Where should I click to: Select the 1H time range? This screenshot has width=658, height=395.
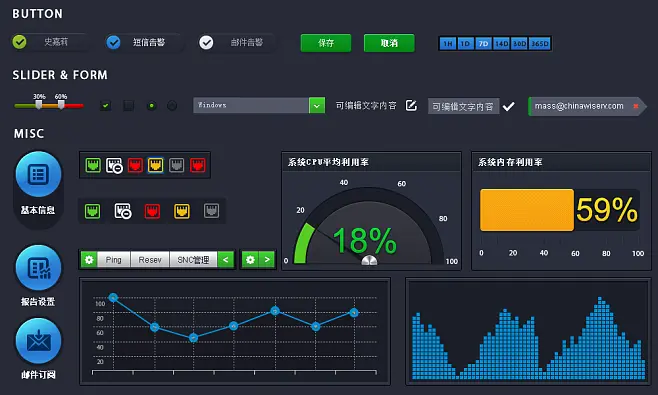(x=448, y=44)
